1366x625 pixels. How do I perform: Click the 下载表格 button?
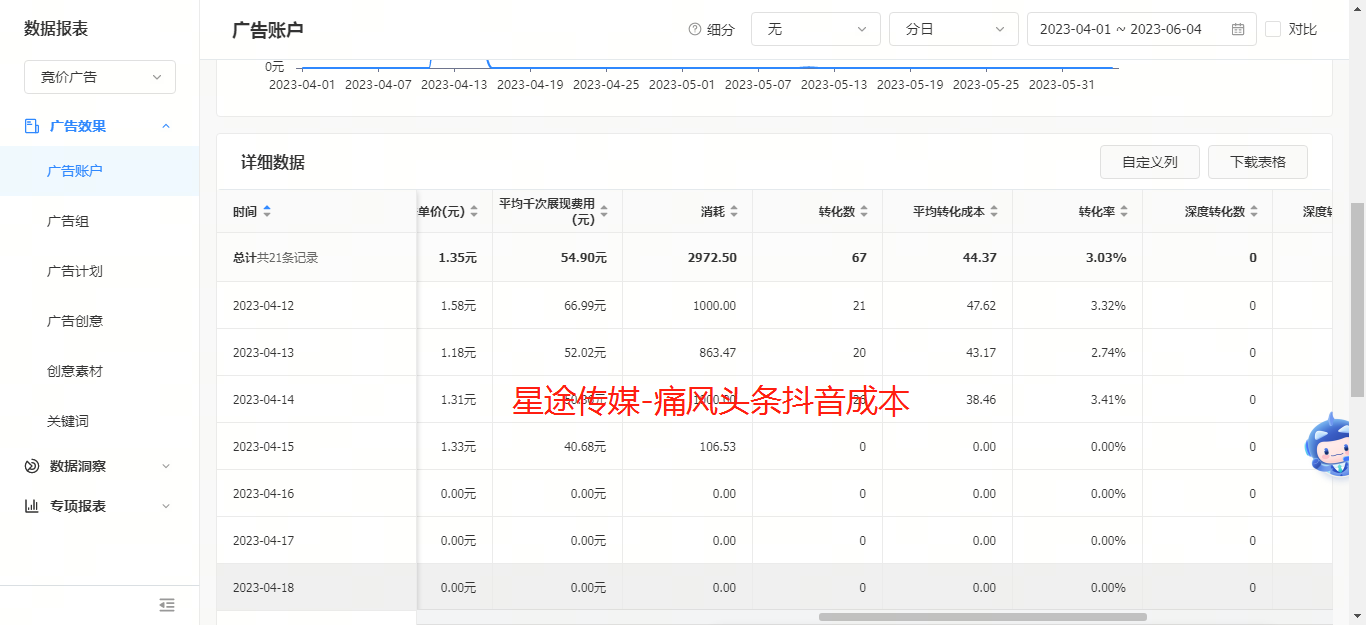(1257, 161)
